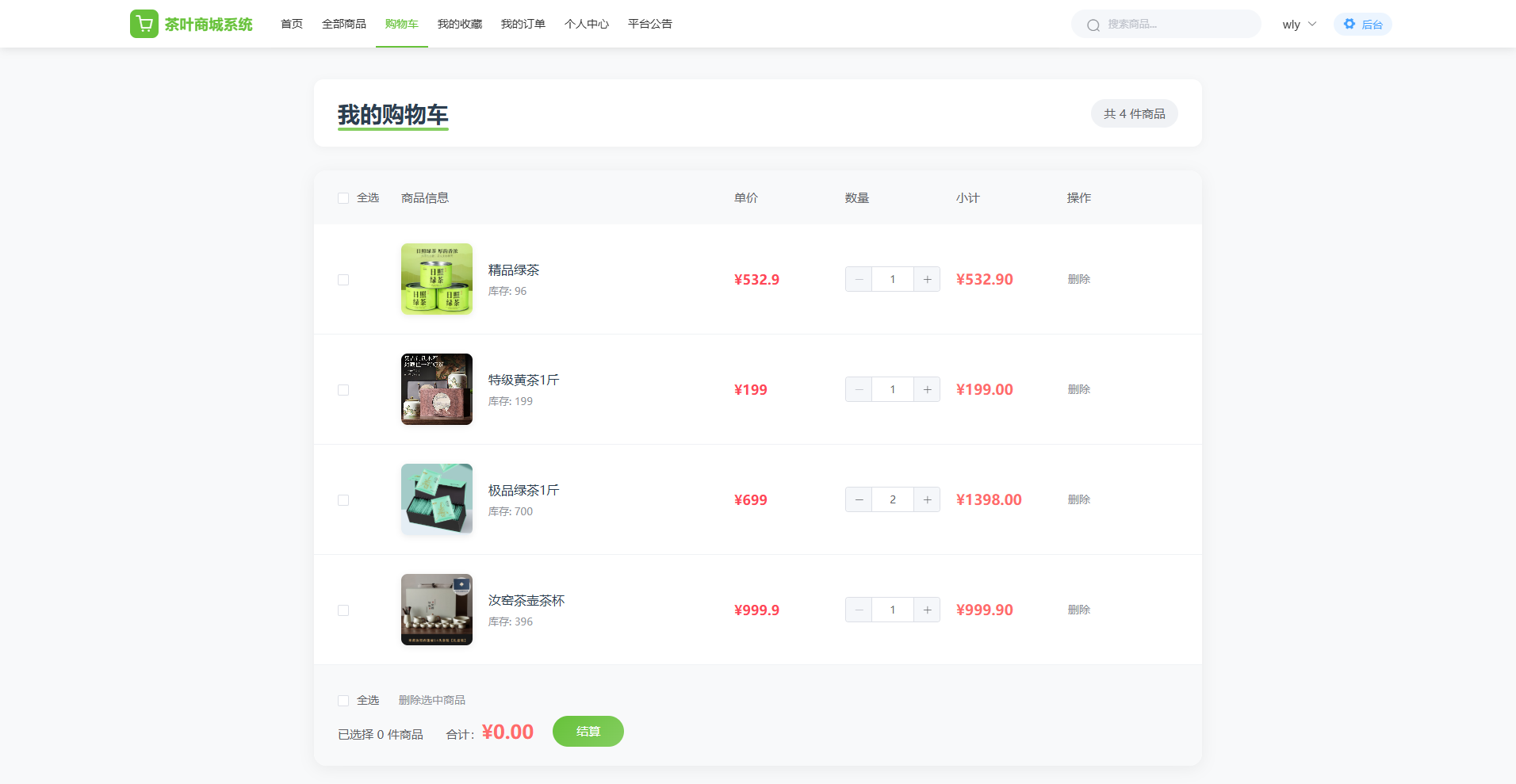Open the 全部商品 menu item

tap(344, 24)
